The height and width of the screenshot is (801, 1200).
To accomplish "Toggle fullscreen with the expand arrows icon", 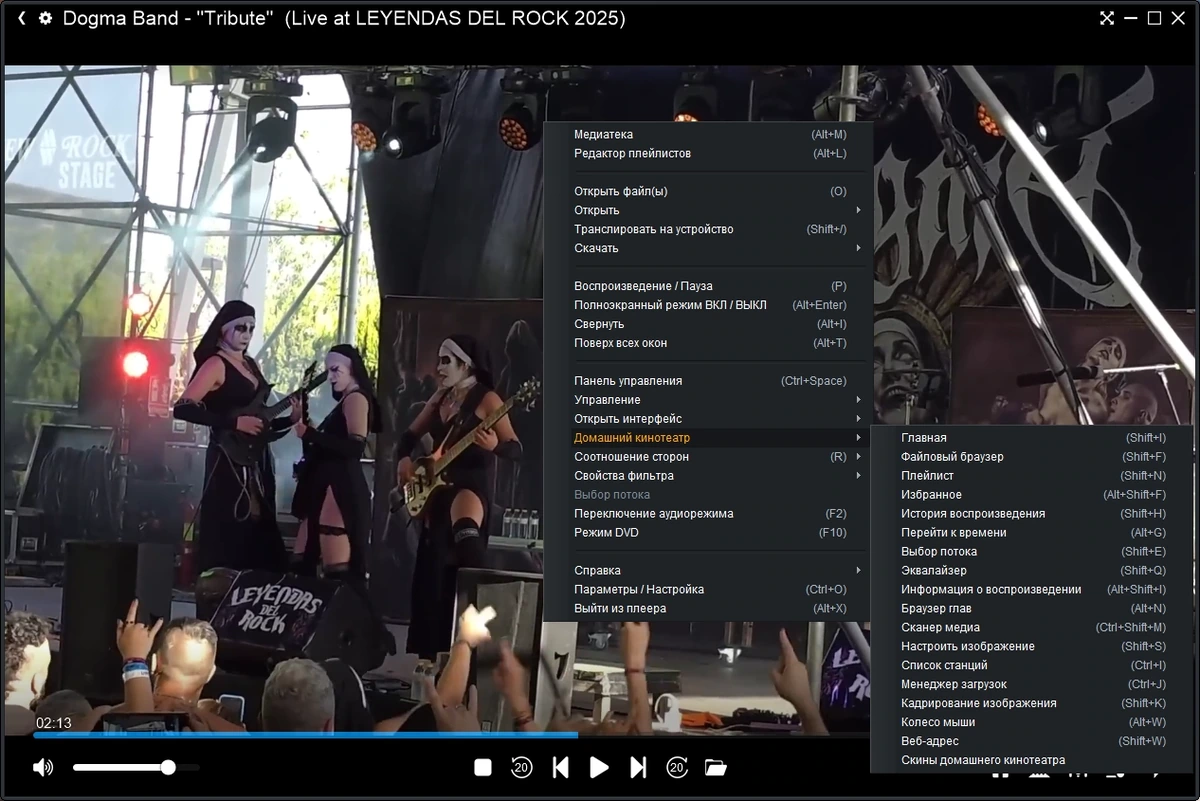I will click(1107, 18).
